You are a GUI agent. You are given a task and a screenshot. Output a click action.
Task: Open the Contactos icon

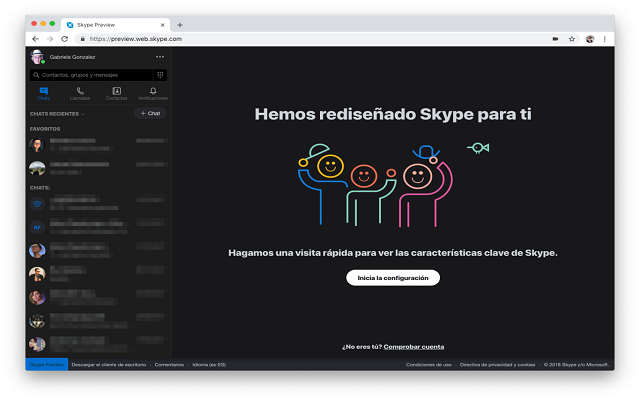tap(116, 92)
